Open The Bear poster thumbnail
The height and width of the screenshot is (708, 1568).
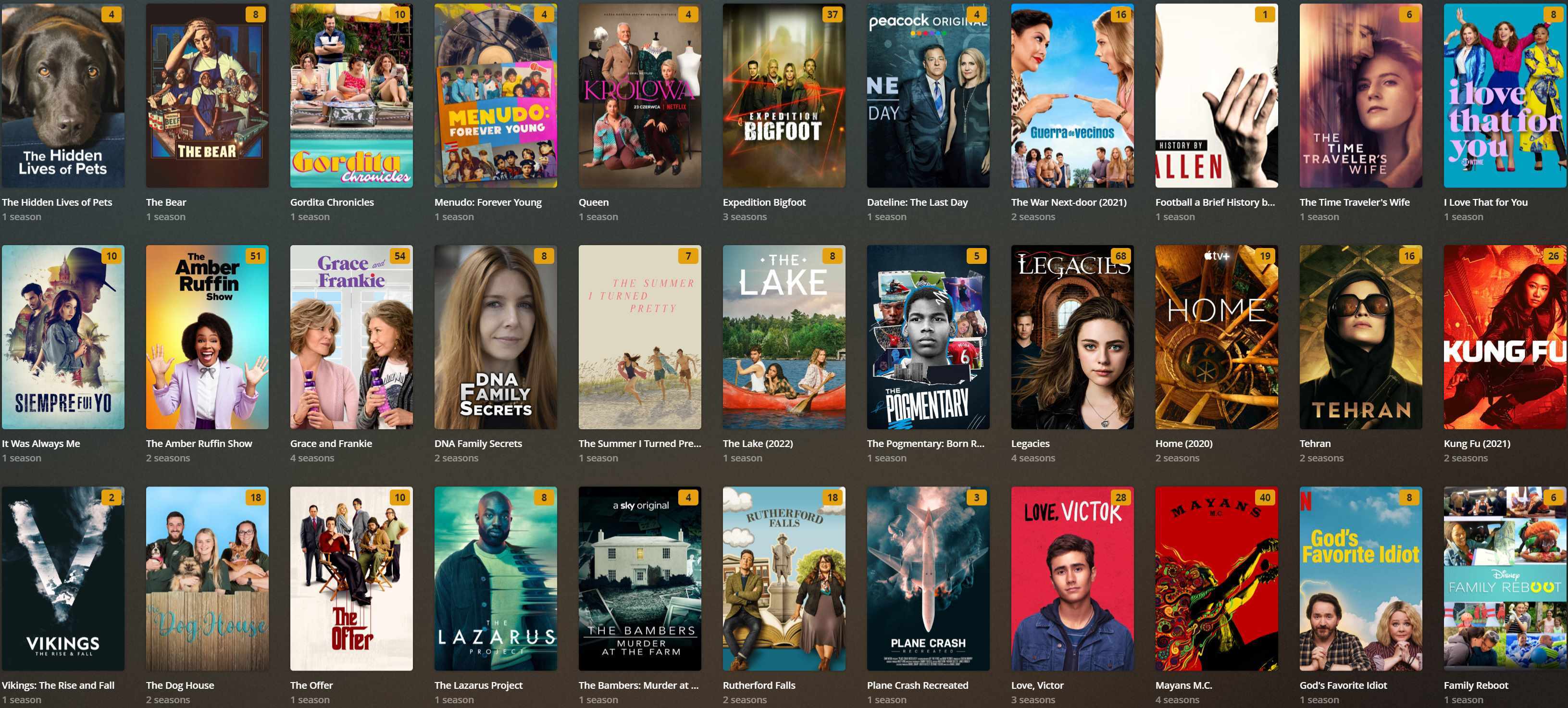pos(207,96)
